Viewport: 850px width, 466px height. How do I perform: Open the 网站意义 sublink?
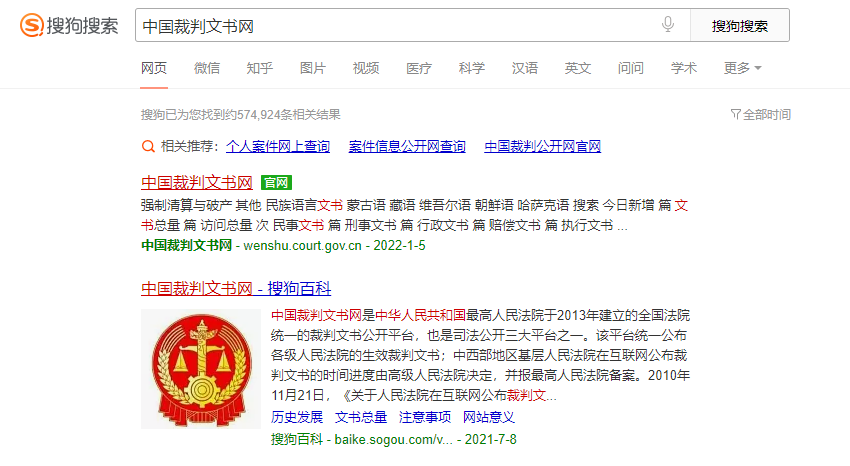[x=488, y=417]
